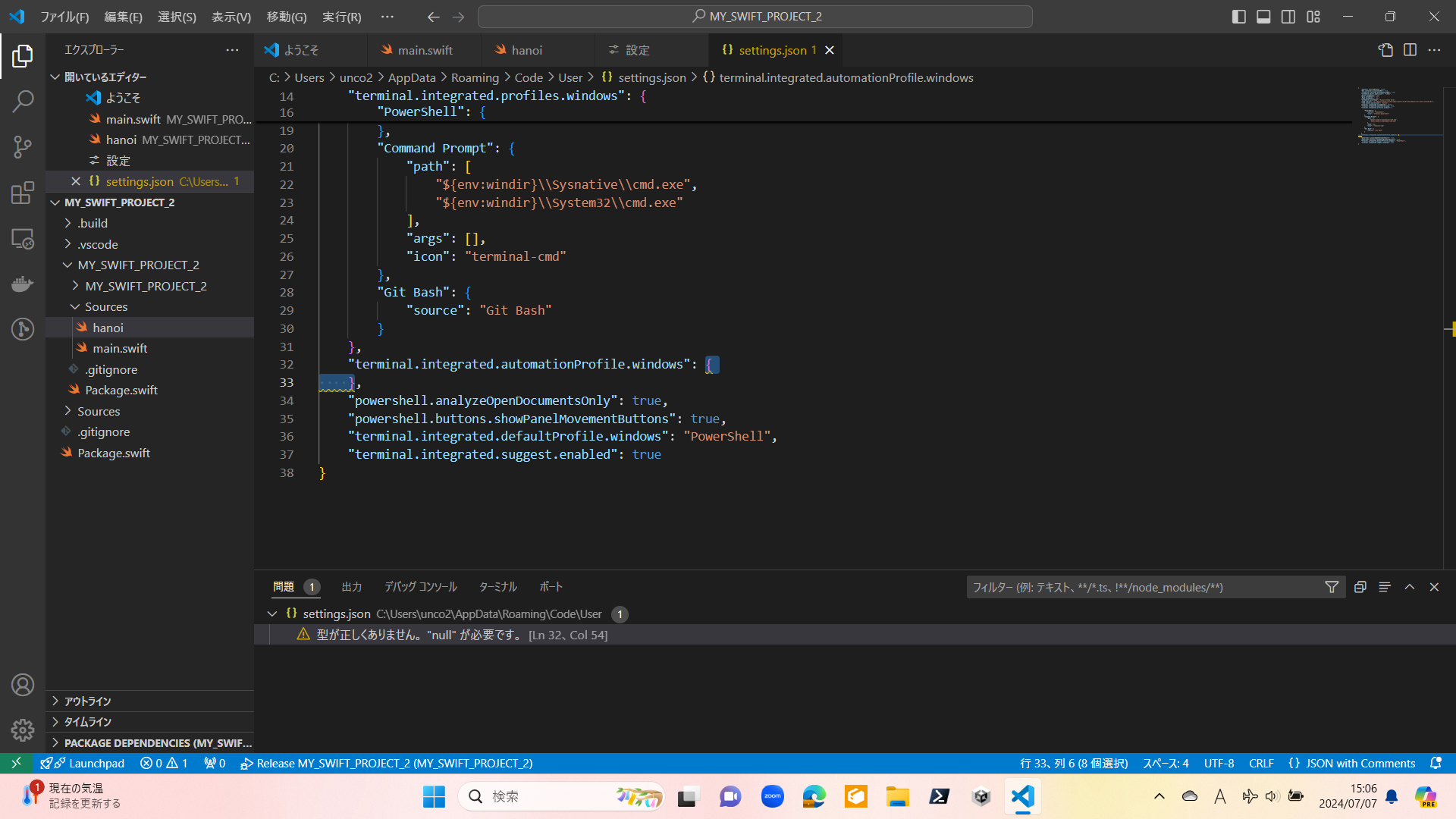Switch to the main.swift tab

(x=424, y=50)
